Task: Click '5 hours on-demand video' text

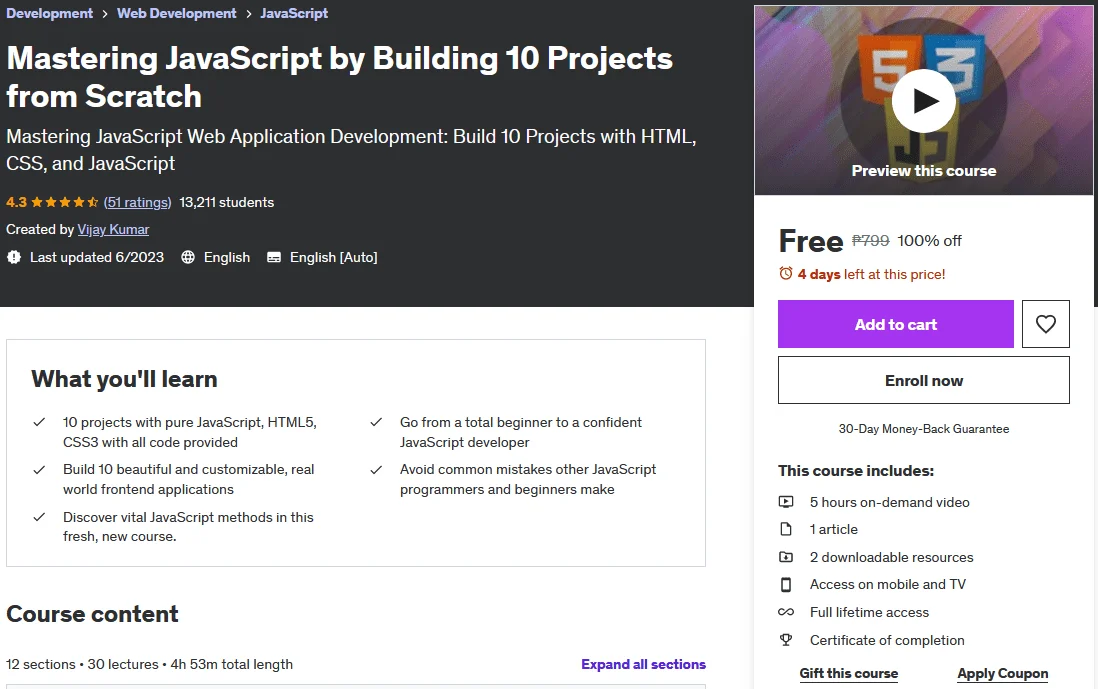Action: click(889, 502)
